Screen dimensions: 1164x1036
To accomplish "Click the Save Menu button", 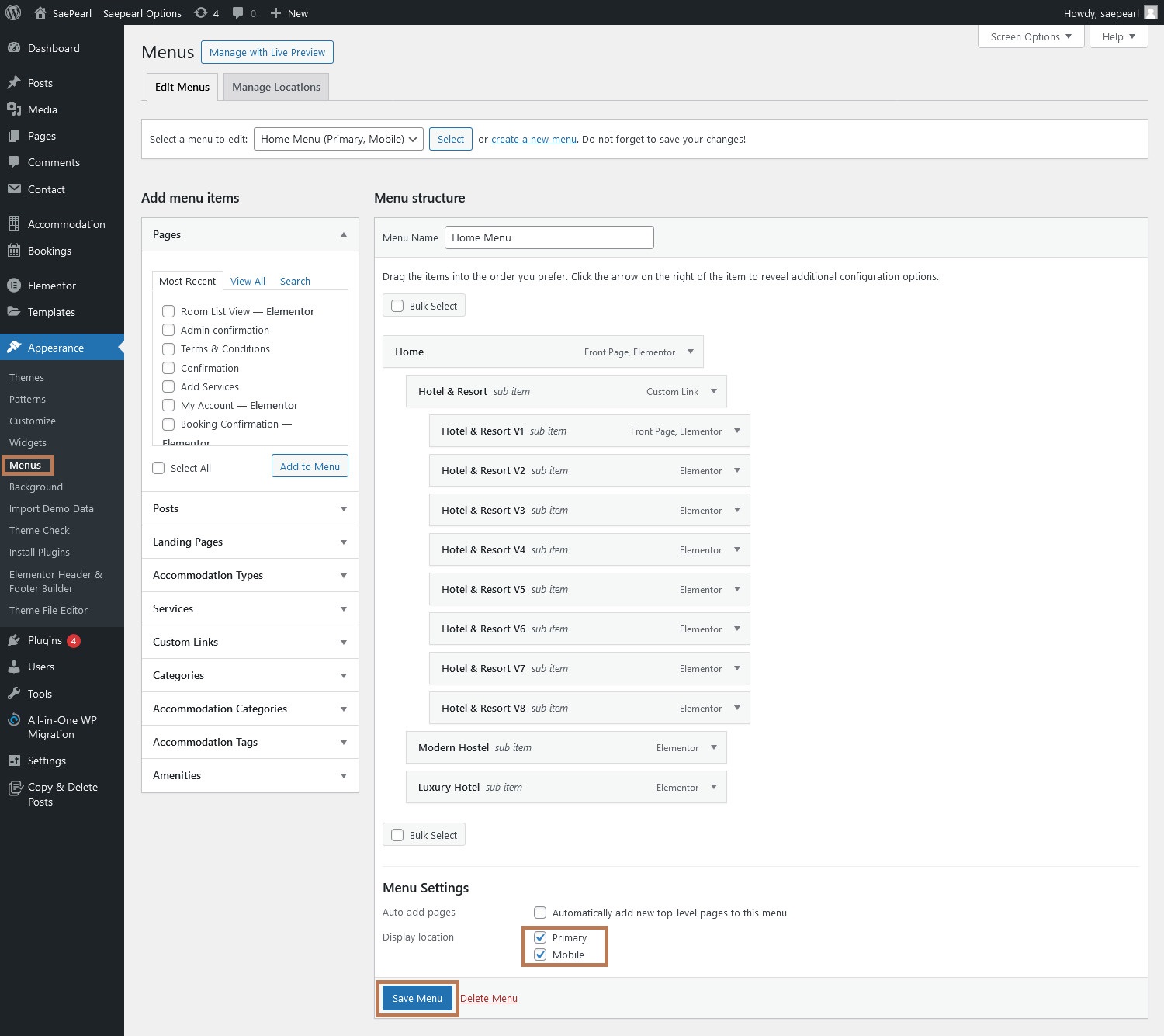I will [x=417, y=998].
